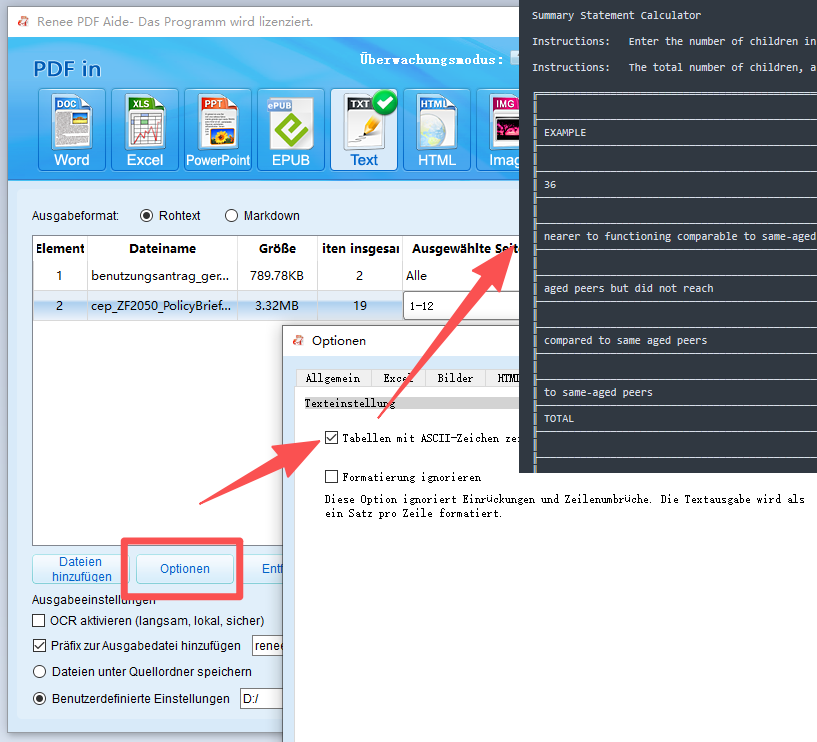Select the Rohtext radio button

click(147, 216)
